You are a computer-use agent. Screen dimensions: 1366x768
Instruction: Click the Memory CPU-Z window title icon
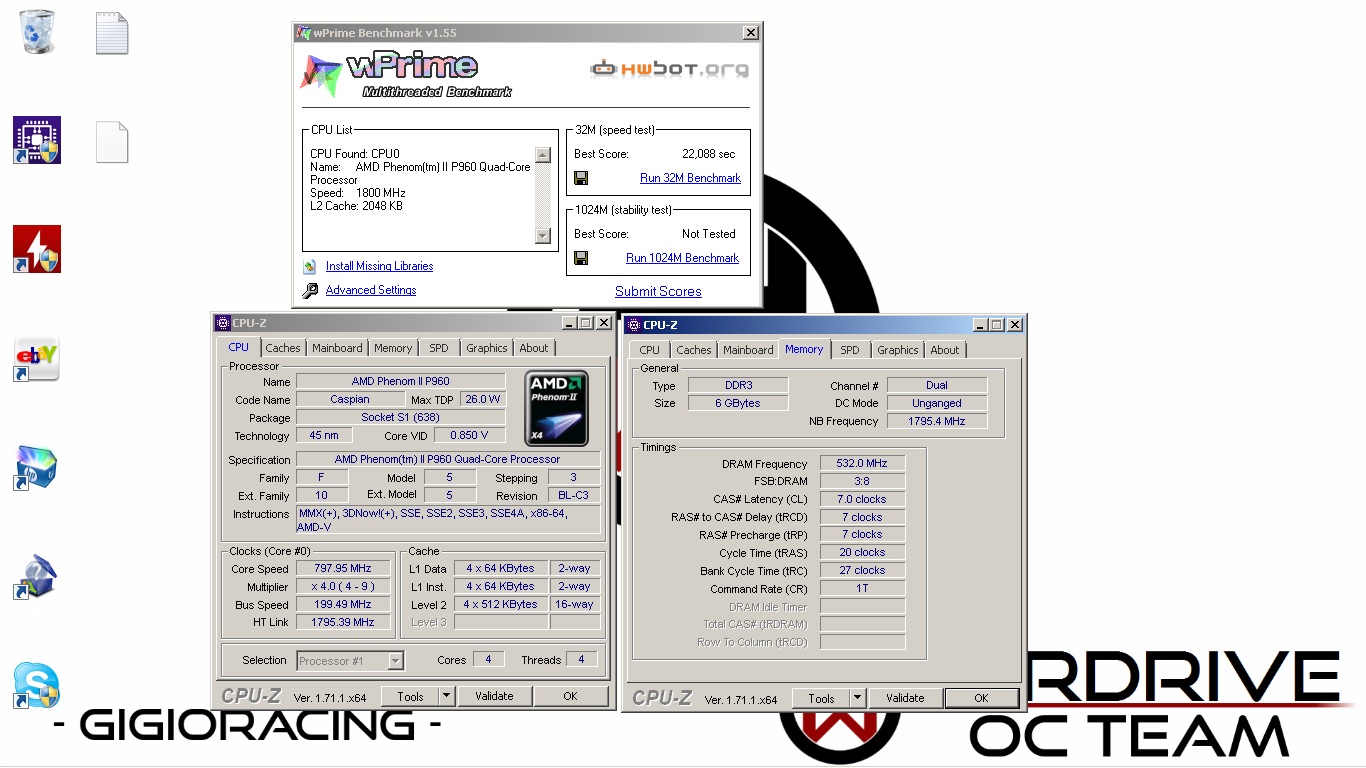coord(633,325)
